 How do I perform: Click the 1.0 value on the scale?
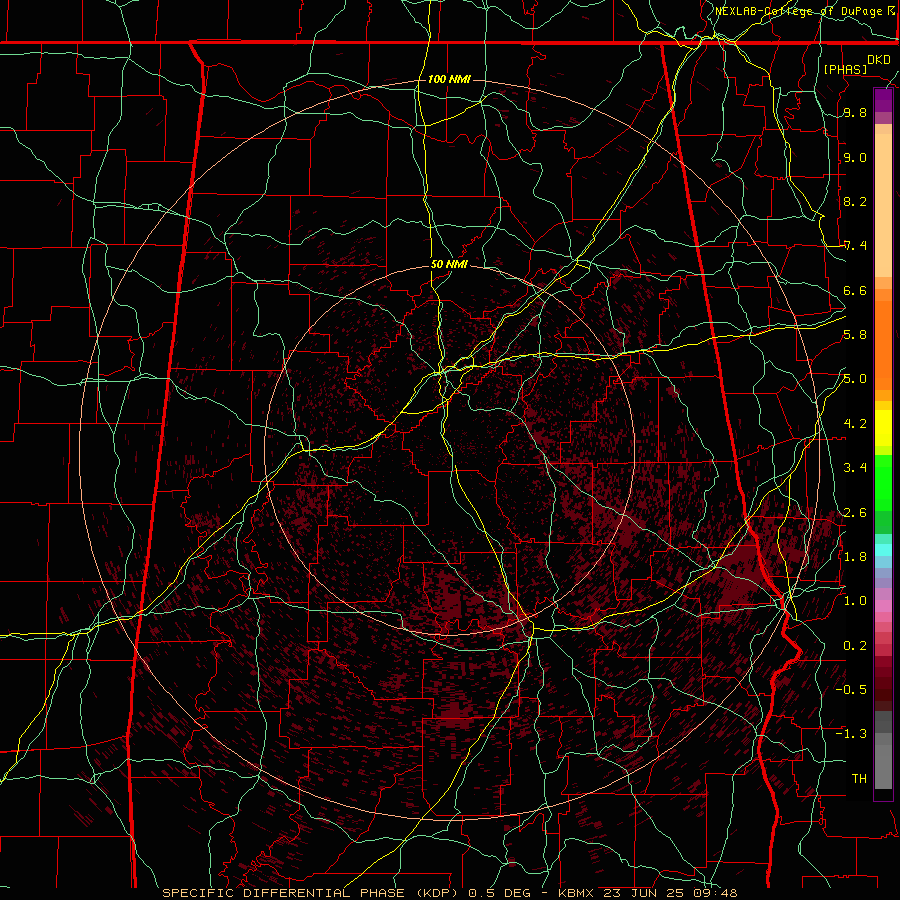tap(855, 600)
